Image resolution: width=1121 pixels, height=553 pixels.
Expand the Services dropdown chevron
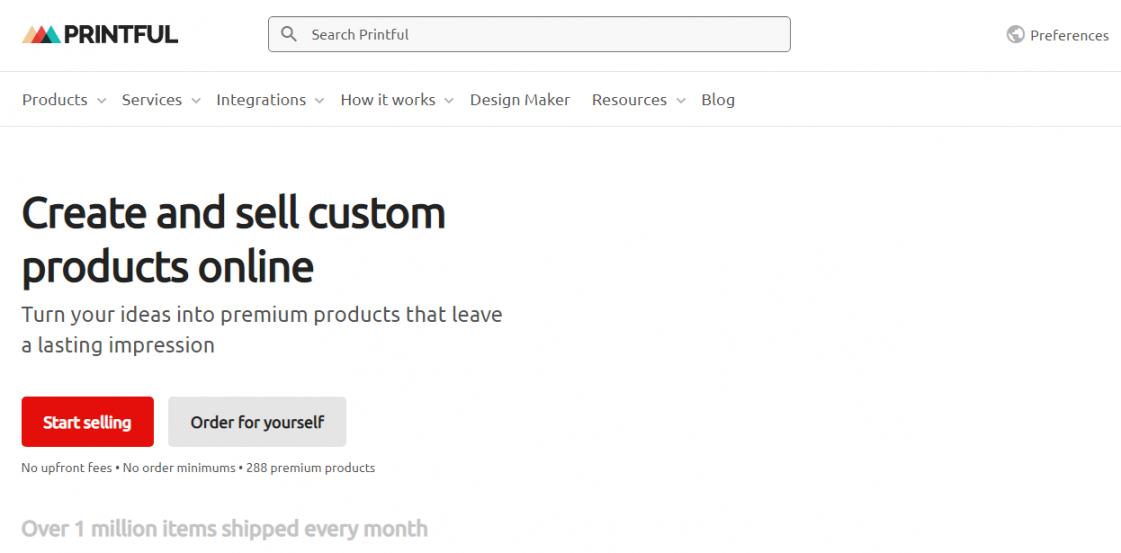coord(196,101)
